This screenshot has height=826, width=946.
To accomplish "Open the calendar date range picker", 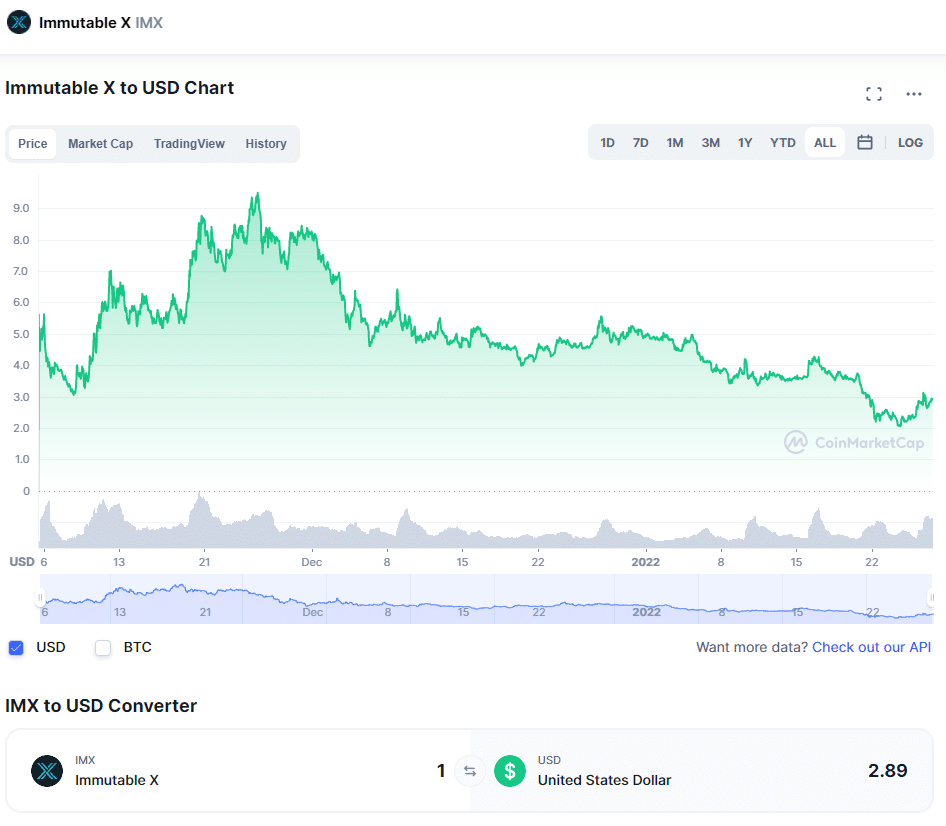I will (865, 143).
